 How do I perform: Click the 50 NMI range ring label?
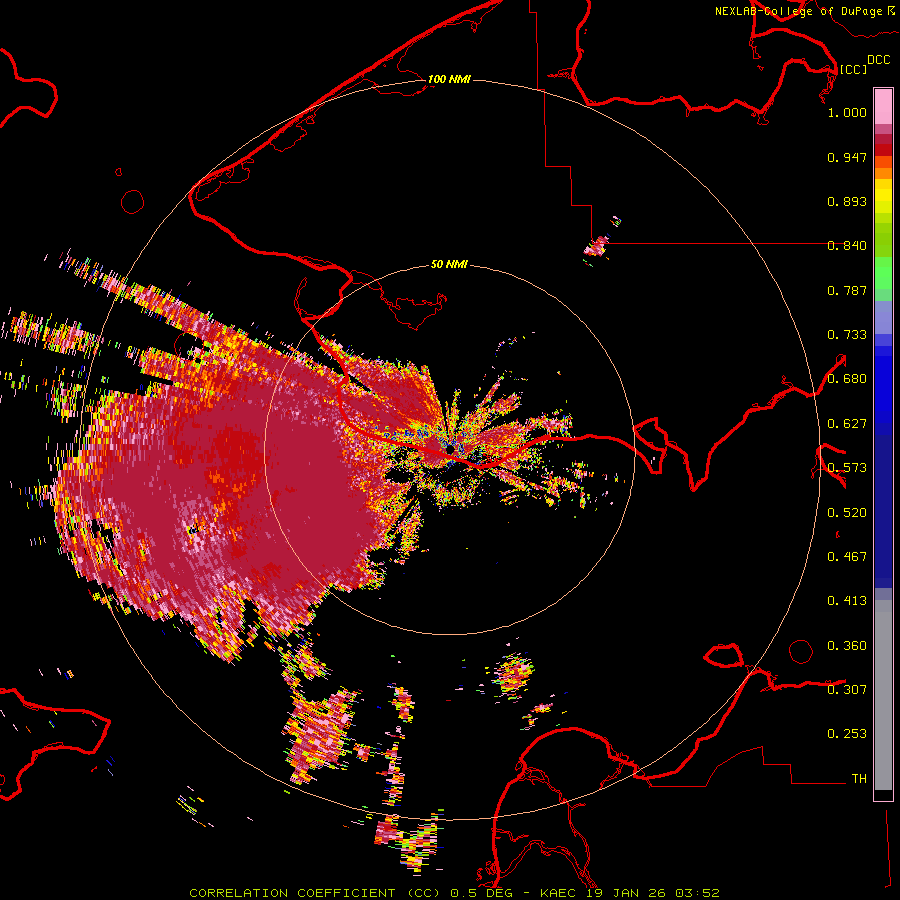pos(449,265)
